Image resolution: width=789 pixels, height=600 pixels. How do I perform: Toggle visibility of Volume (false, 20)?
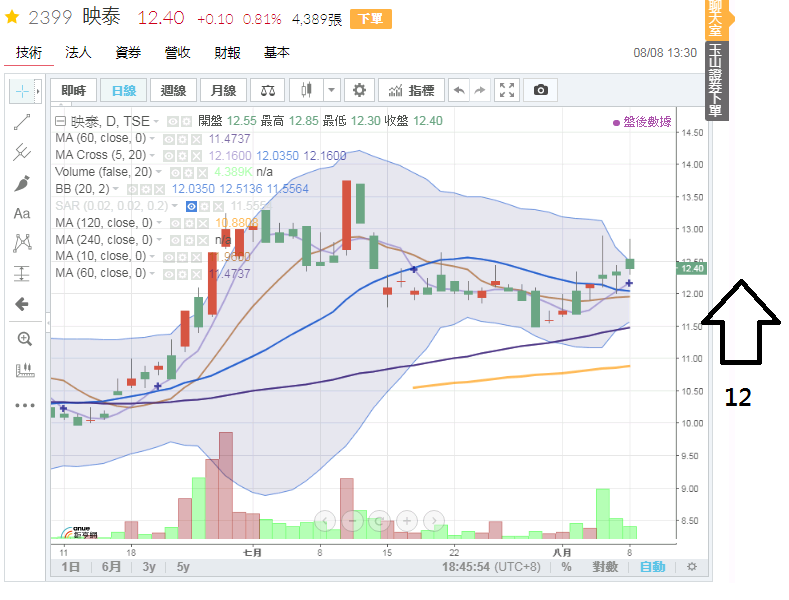175,173
